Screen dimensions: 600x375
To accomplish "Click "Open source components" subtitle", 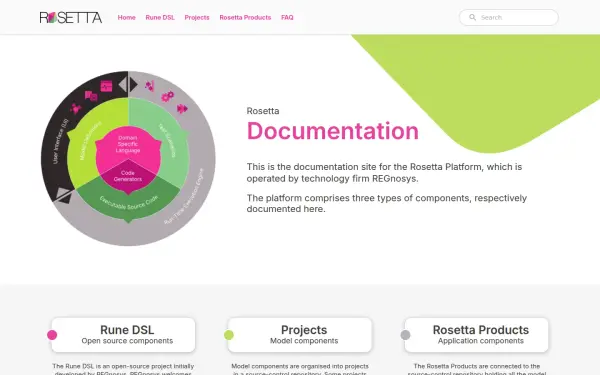I will (x=127, y=341).
